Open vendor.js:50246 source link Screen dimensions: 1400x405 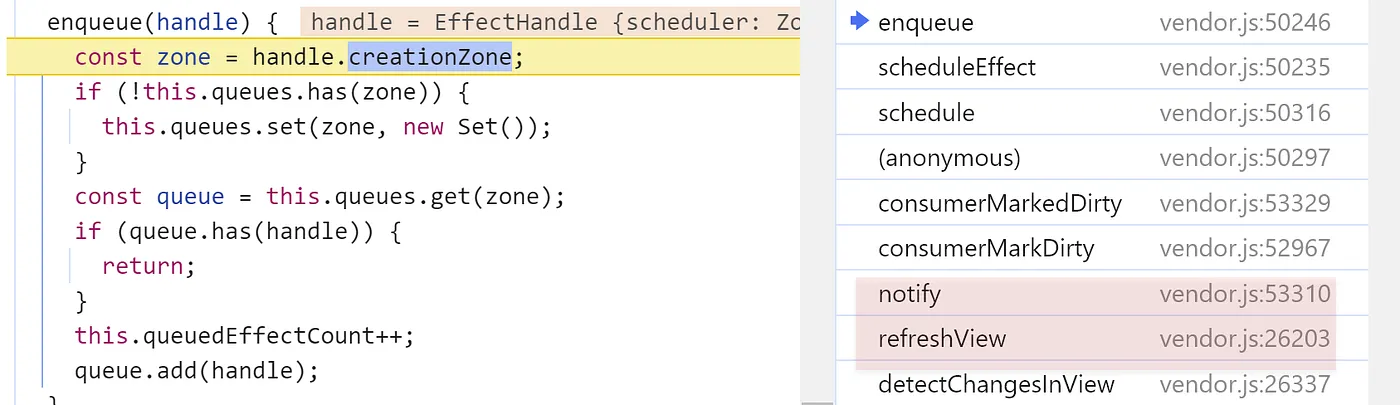coord(1245,22)
